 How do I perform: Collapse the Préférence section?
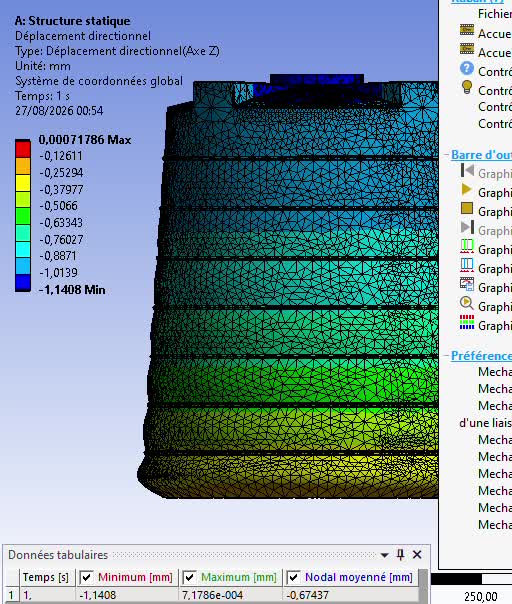[447, 356]
